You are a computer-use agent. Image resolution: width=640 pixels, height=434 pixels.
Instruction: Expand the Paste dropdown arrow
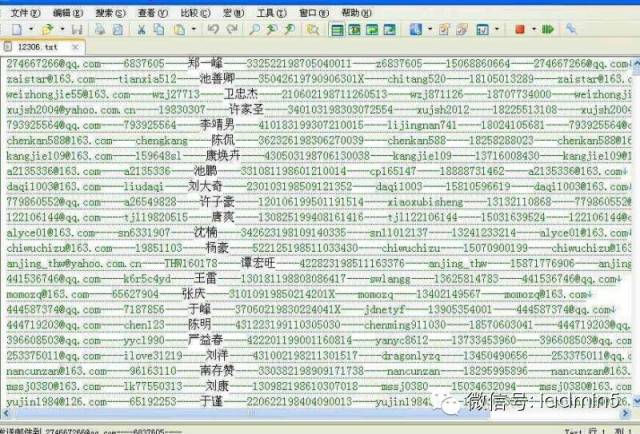point(194,29)
